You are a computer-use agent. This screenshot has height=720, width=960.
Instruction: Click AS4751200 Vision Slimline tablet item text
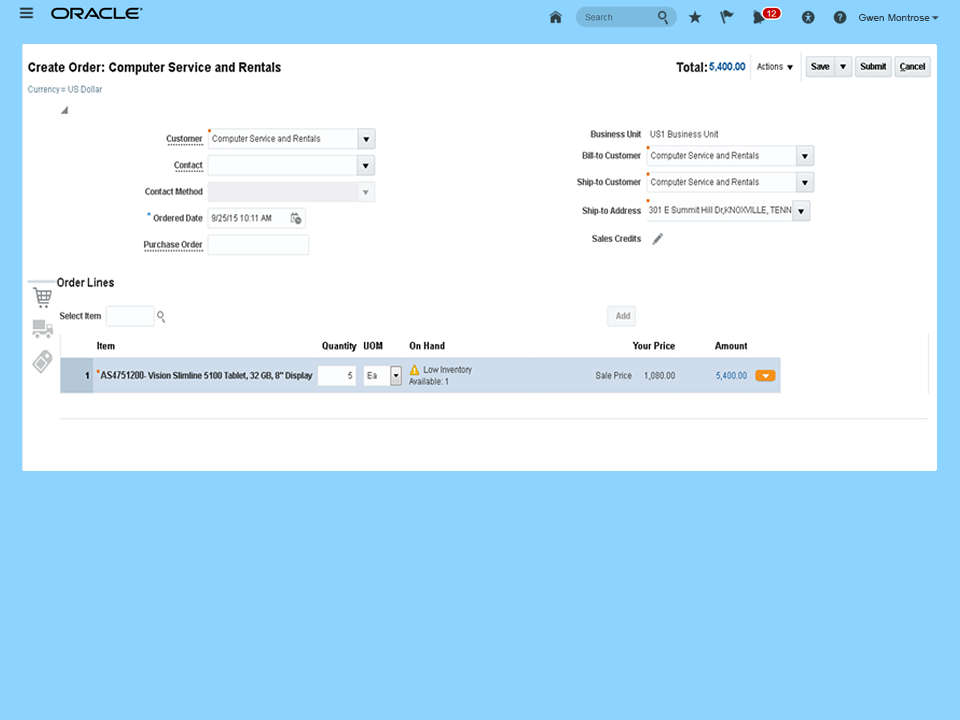pos(206,375)
